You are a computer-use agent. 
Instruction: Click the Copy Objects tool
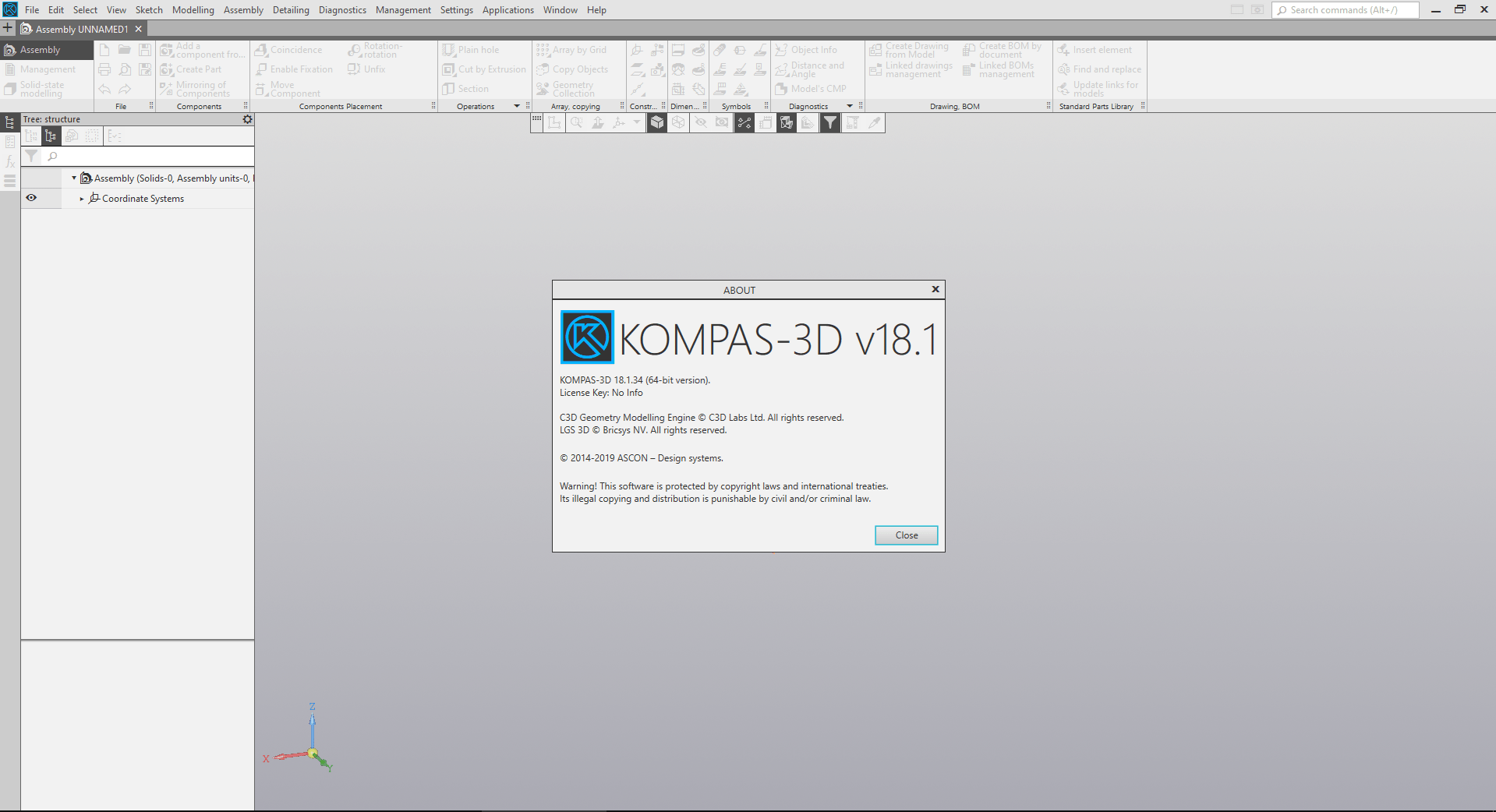coord(572,69)
